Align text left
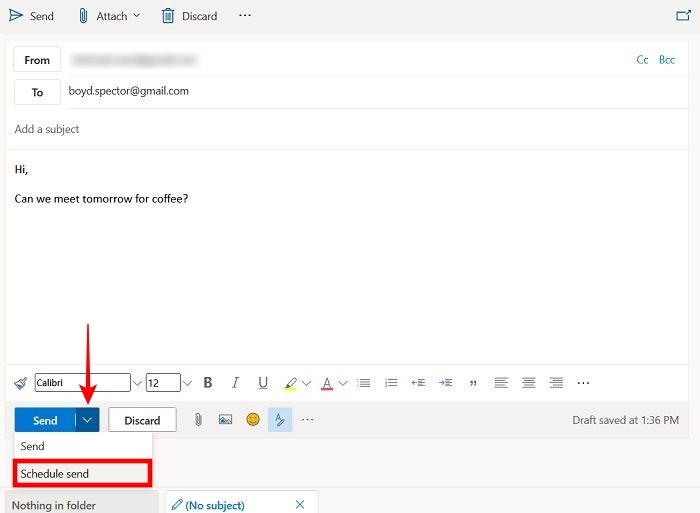 point(501,383)
